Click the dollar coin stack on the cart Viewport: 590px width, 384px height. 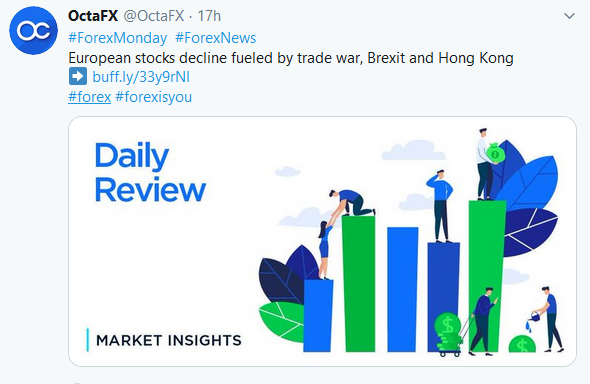[447, 331]
